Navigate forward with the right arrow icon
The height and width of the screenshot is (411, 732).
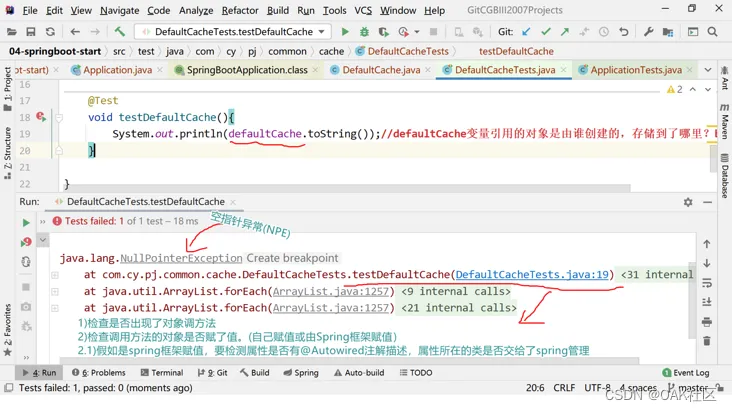coord(95,32)
